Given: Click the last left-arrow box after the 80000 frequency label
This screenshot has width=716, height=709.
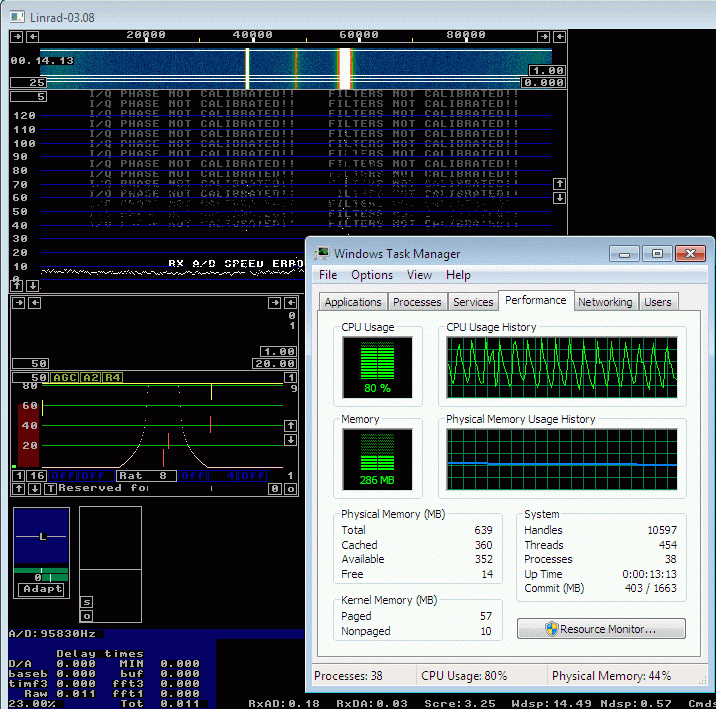Looking at the screenshot, I should 559,37.
